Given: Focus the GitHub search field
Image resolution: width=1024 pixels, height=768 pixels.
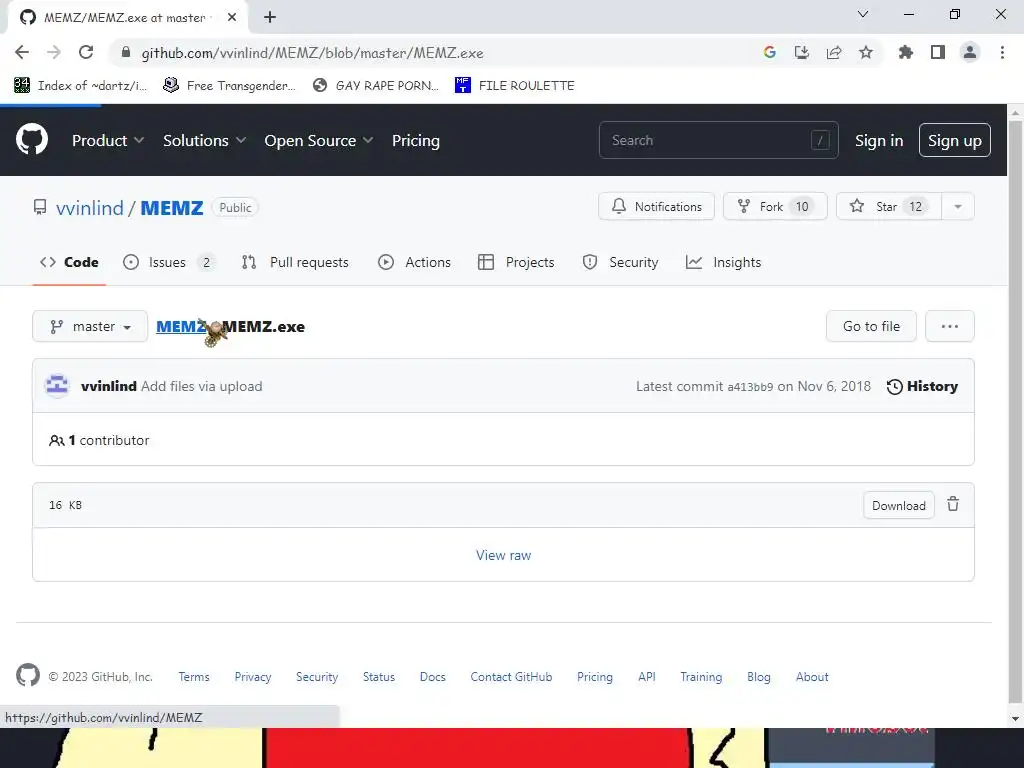Looking at the screenshot, I should click(718, 140).
